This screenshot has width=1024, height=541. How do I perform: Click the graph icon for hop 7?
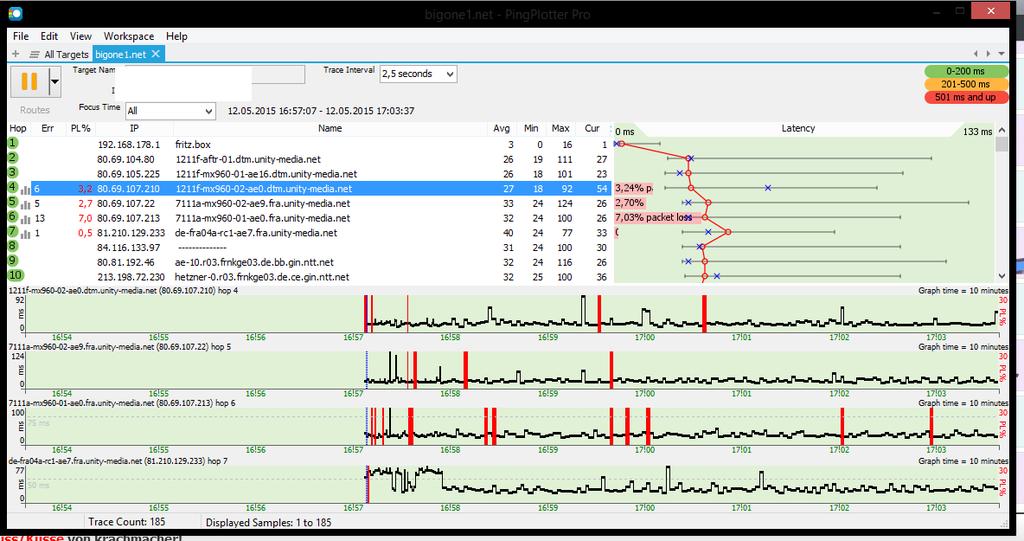coord(25,233)
